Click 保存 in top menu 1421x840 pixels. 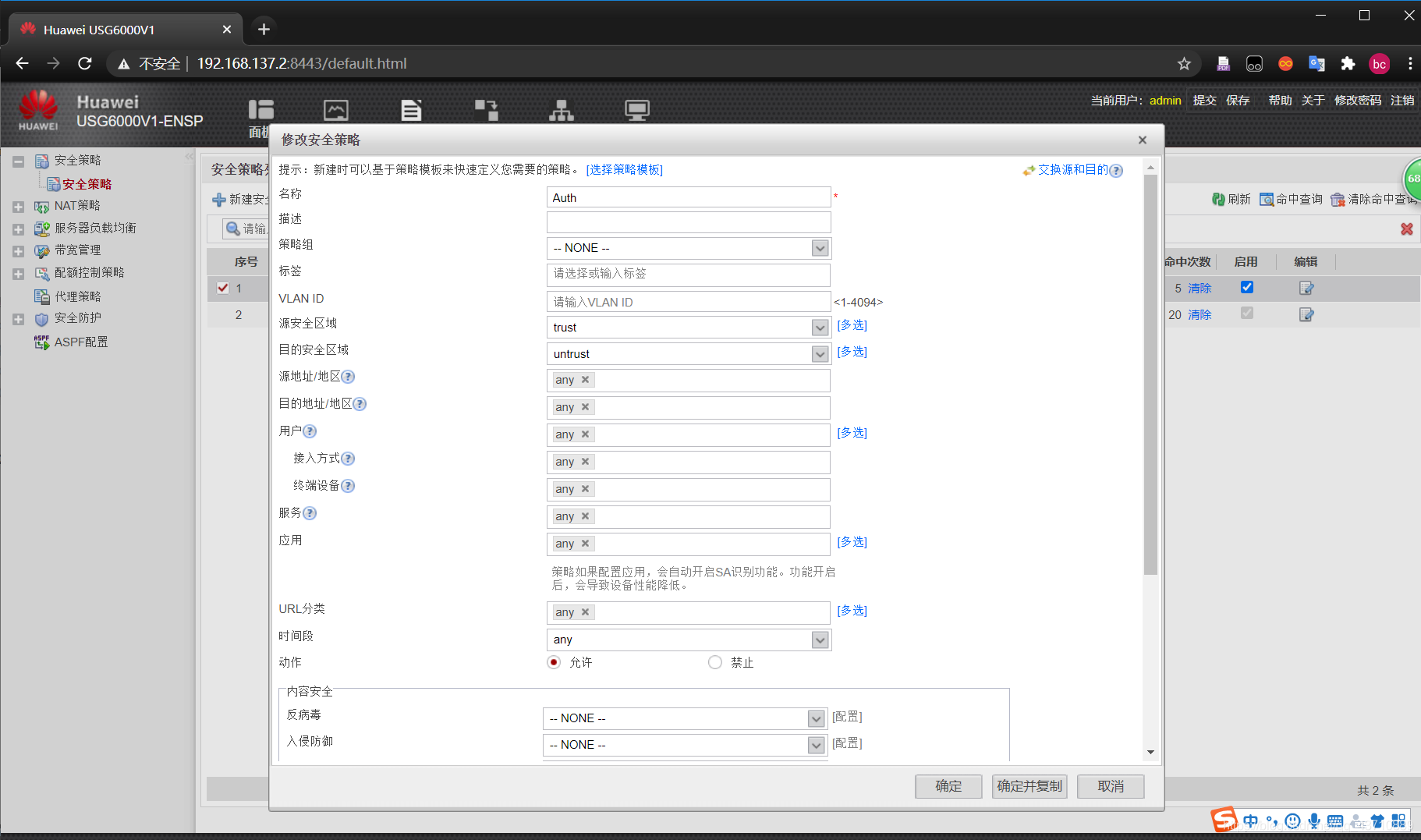point(1238,101)
